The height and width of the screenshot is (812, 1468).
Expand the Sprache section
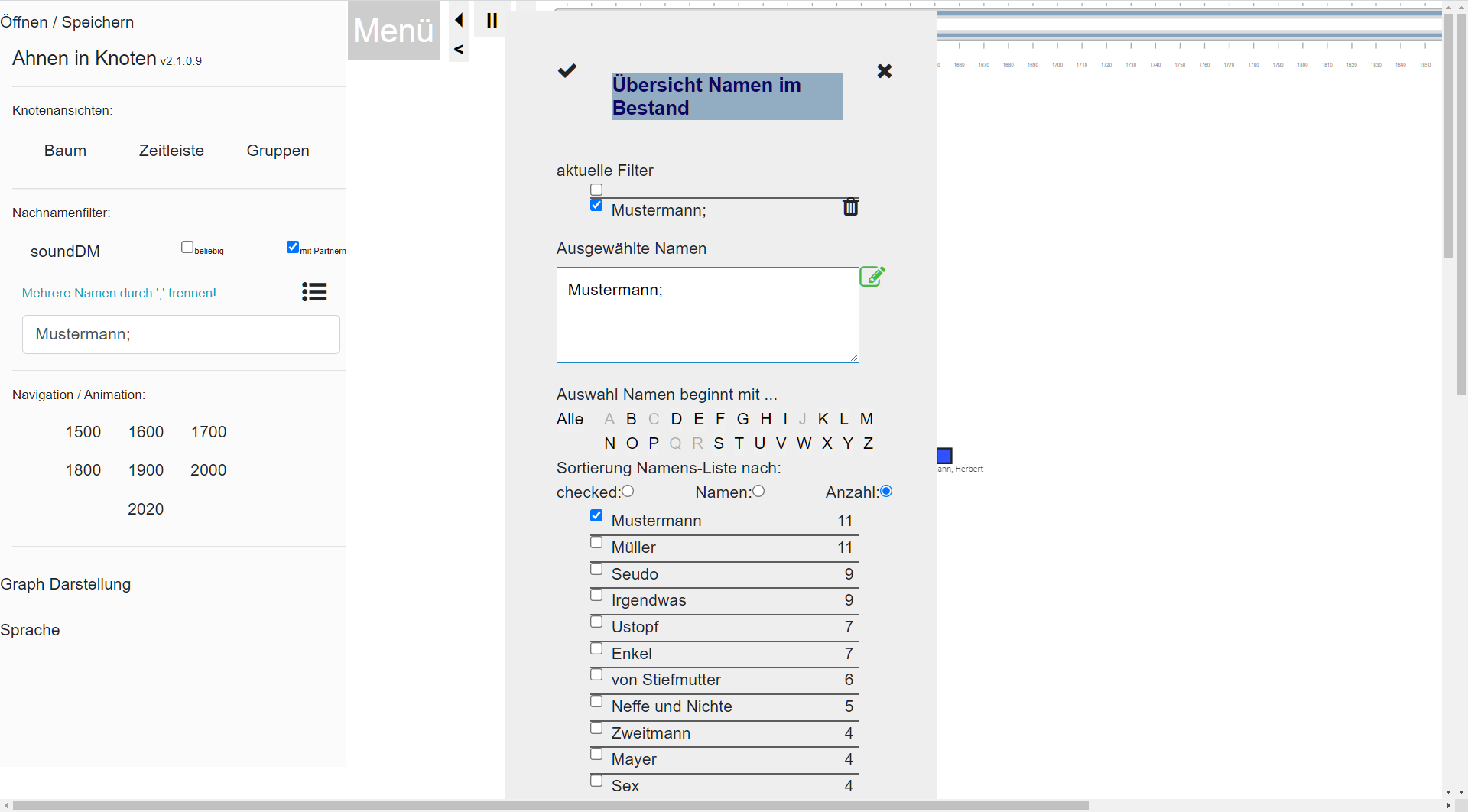tap(31, 630)
